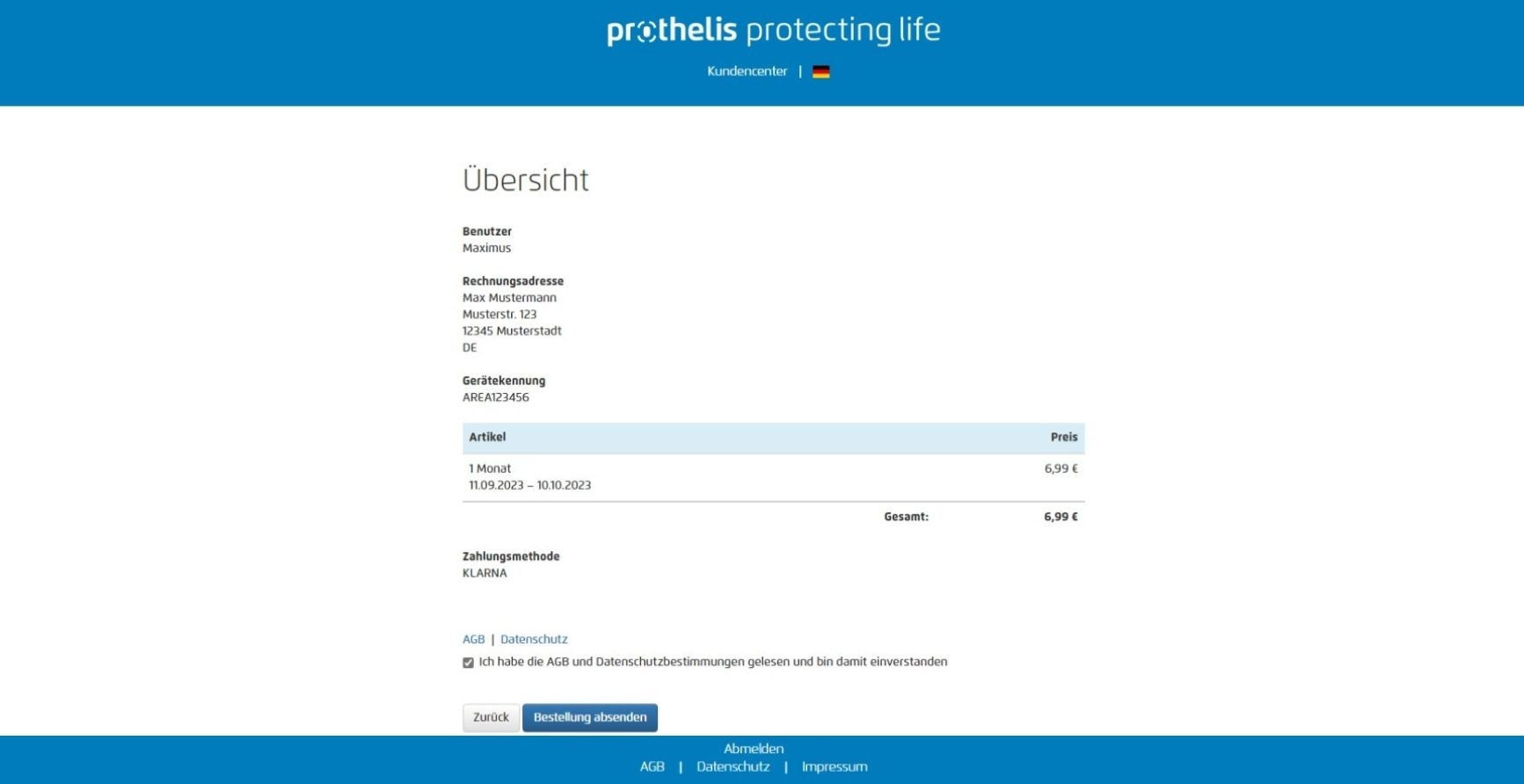Open the Kundencenter link in header
This screenshot has height=784, width=1524.
[747, 71]
